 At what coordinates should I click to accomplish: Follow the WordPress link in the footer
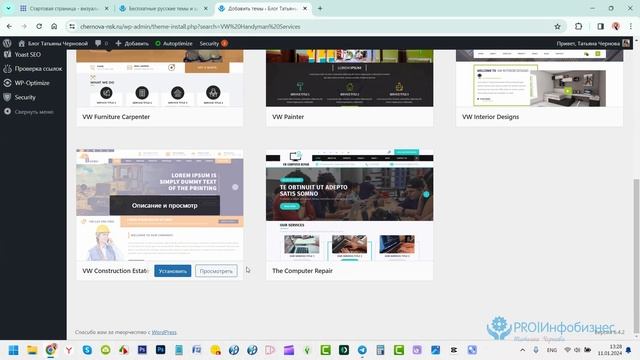tap(164, 332)
